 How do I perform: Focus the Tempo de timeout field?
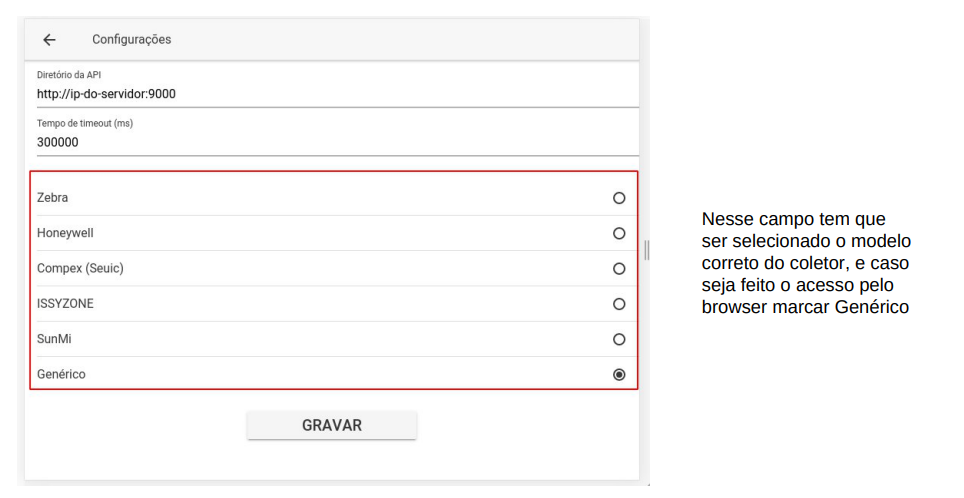pyautogui.click(x=338, y=143)
